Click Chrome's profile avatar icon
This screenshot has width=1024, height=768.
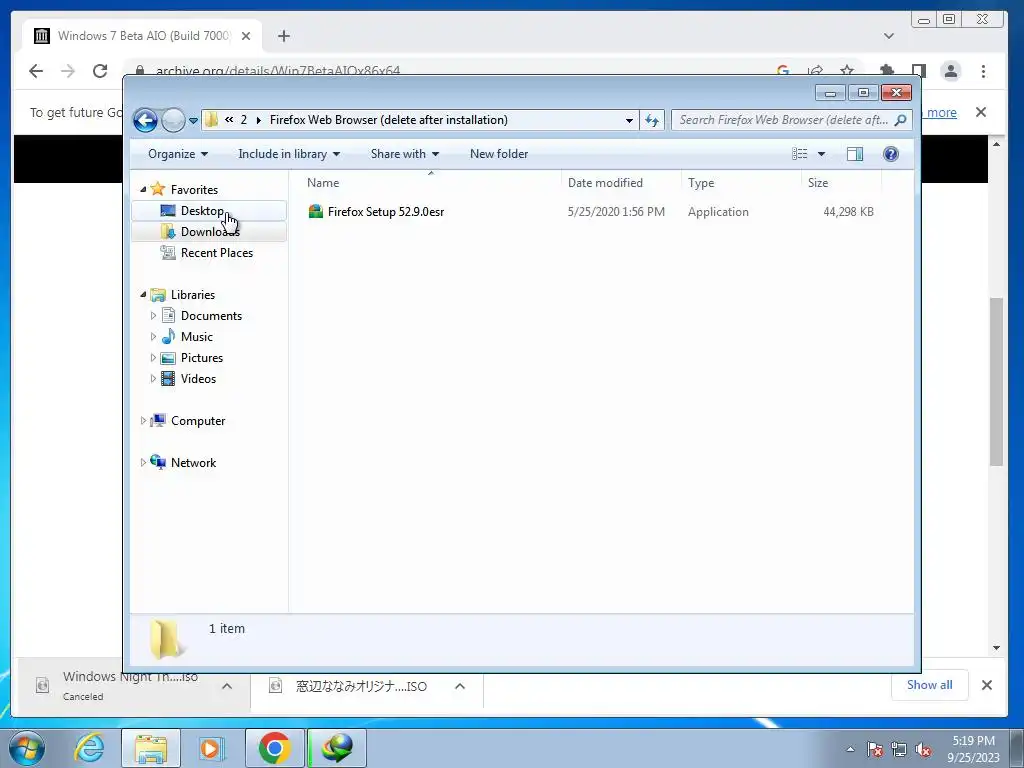tap(951, 71)
